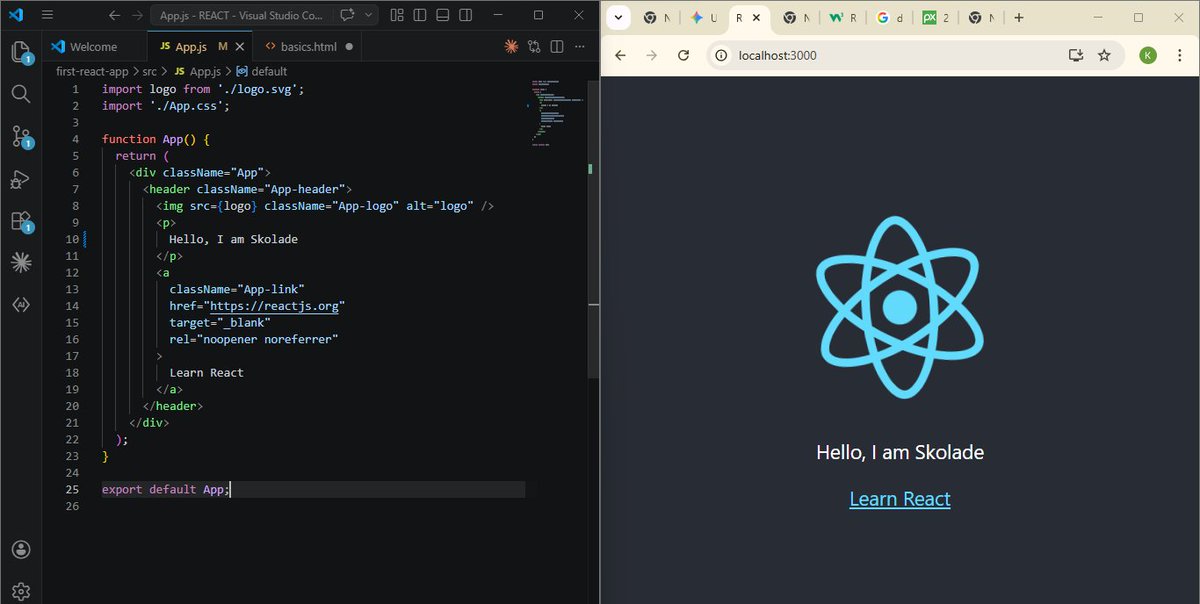Expand the chevron dropdown beside Copilot chat icon
This screenshot has height=604, width=1200.
369,15
